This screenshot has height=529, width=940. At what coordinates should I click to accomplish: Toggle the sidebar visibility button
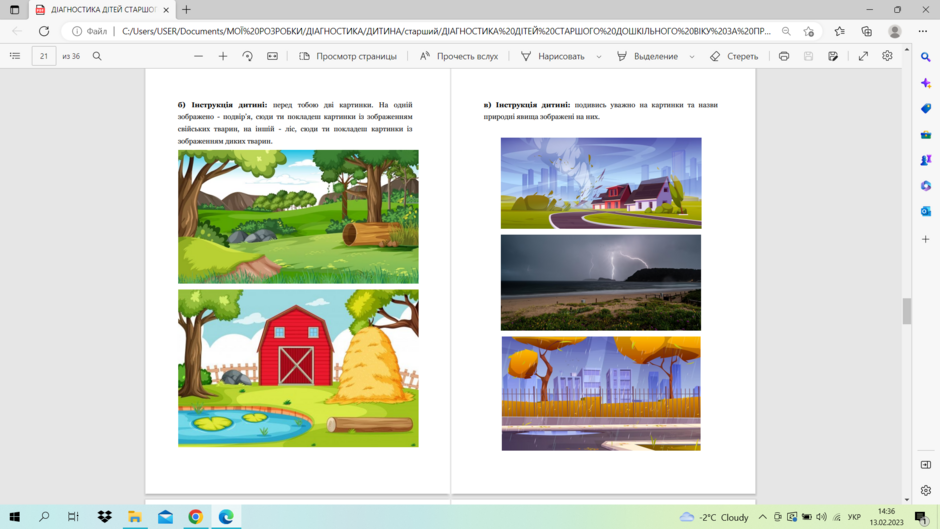click(926, 465)
